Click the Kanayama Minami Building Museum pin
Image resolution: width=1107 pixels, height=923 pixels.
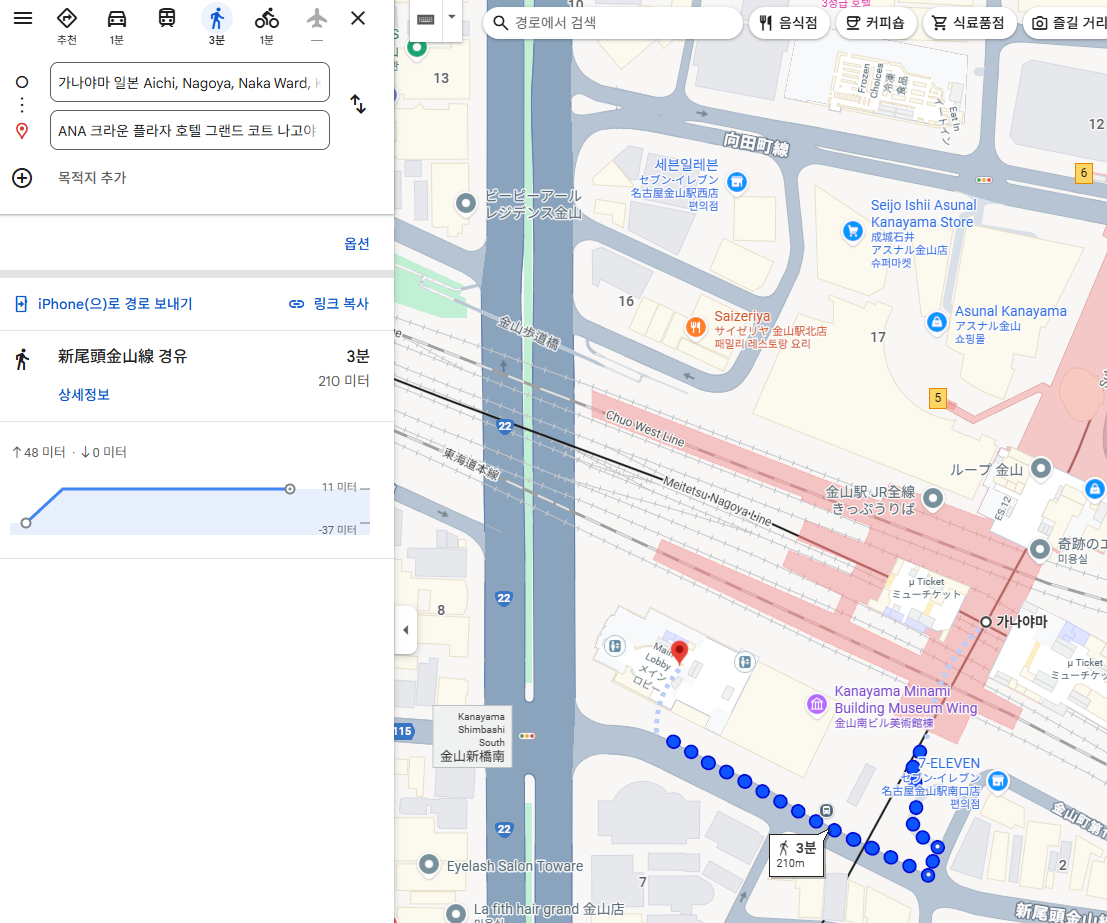[817, 704]
